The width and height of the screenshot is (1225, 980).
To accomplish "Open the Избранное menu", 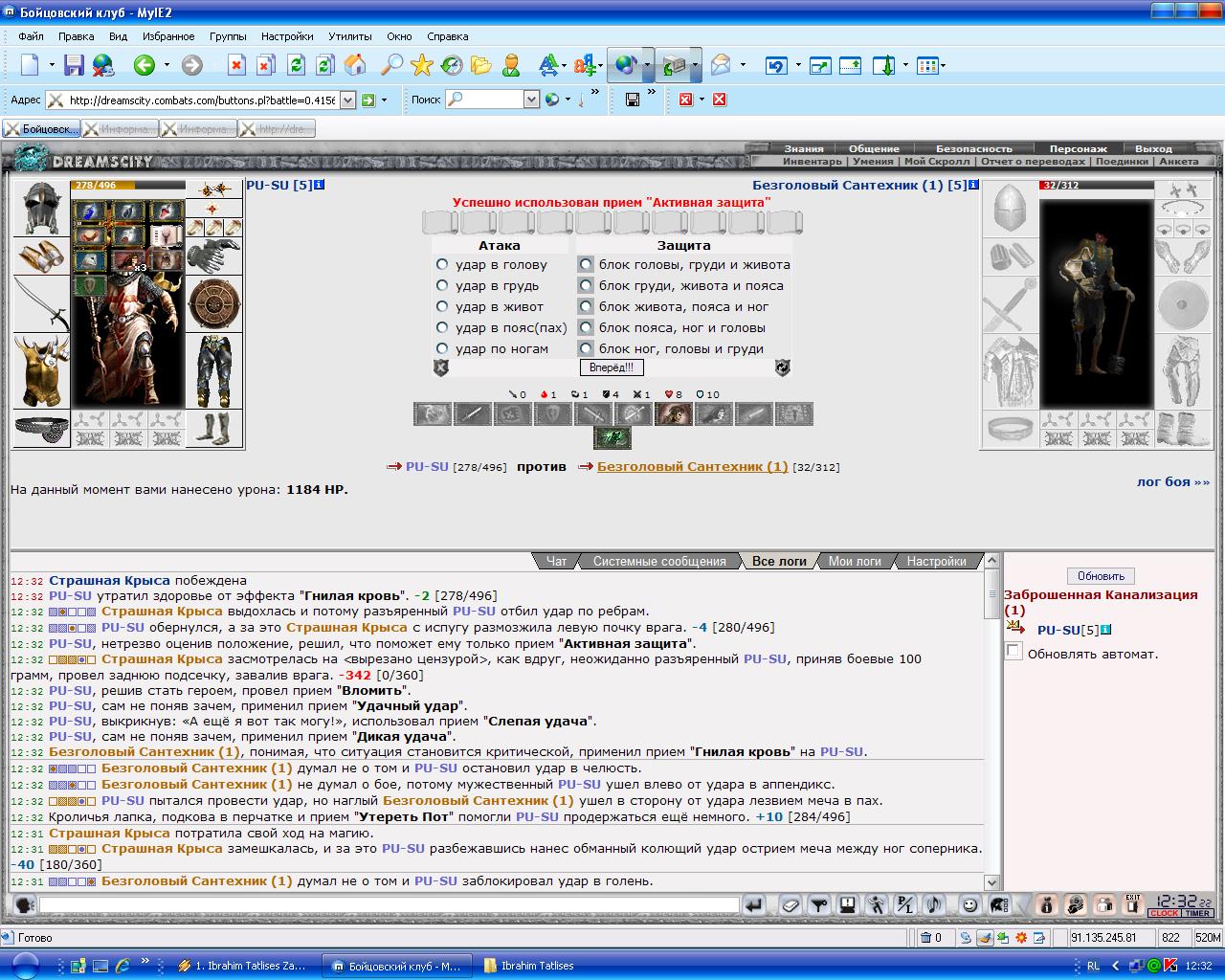I will (x=168, y=36).
